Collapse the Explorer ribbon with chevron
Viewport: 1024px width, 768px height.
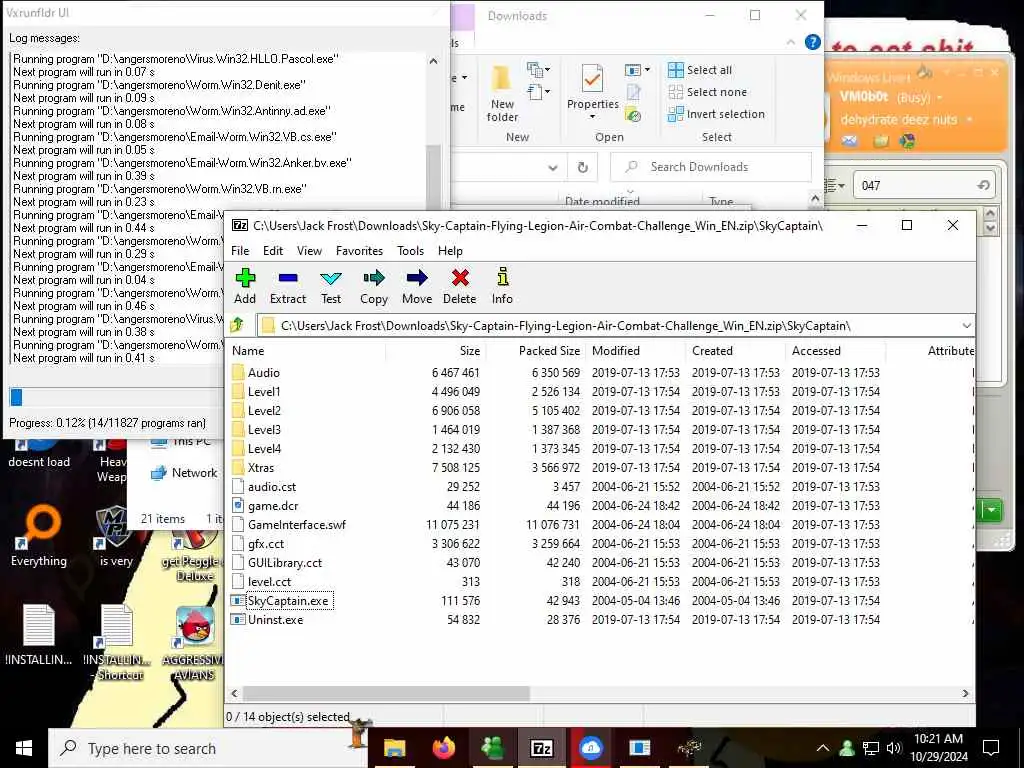(x=791, y=42)
